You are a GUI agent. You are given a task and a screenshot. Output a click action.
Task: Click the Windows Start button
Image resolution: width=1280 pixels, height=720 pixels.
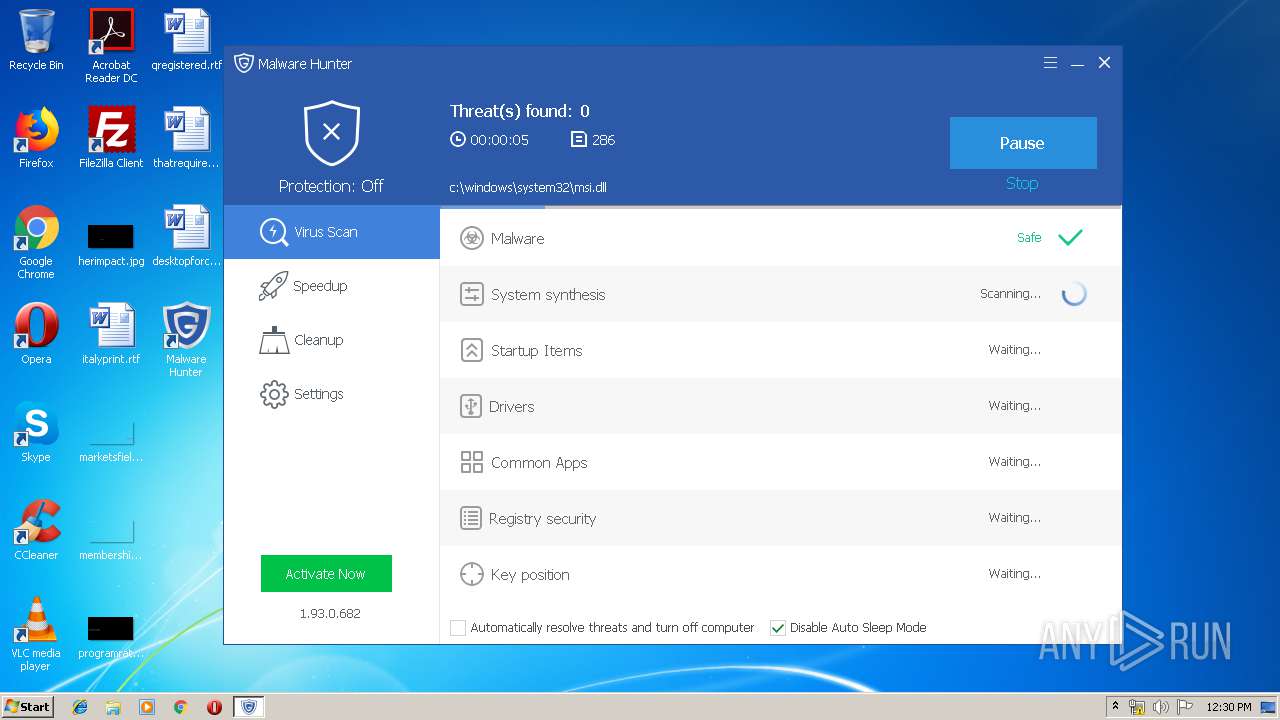tap(28, 706)
